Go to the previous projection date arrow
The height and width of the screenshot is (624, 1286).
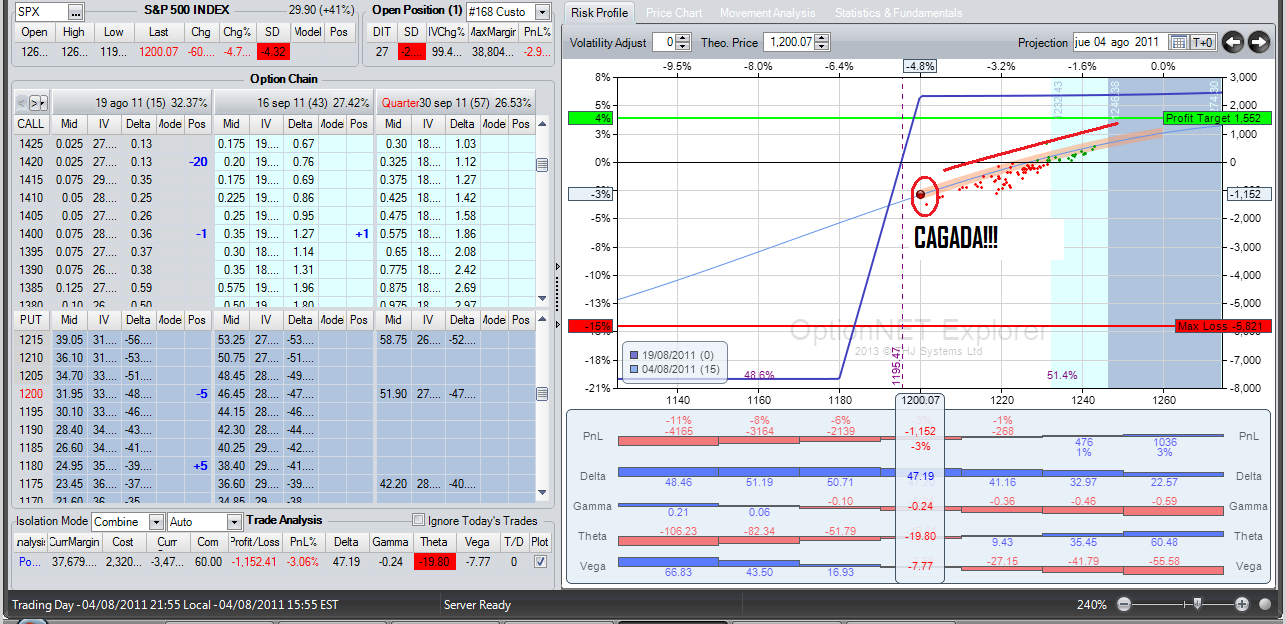click(1232, 42)
